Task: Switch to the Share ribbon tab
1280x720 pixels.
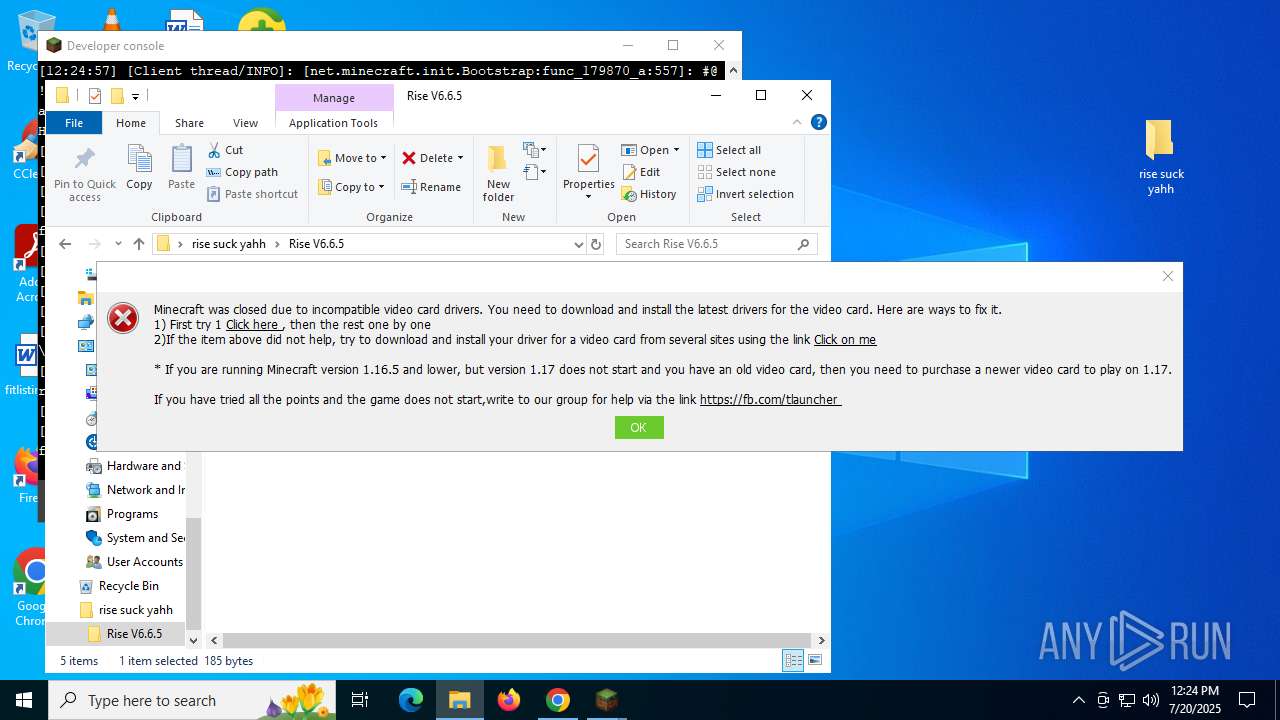Action: click(189, 123)
